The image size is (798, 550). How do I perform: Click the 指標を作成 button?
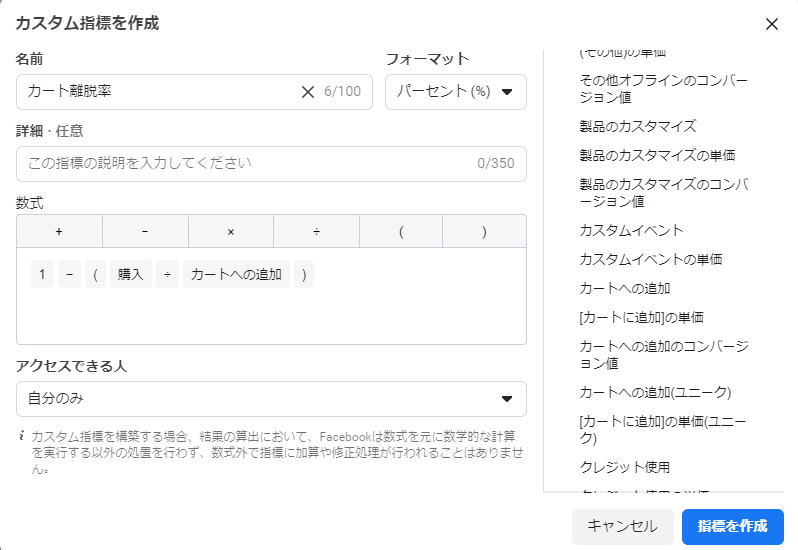tap(732, 526)
